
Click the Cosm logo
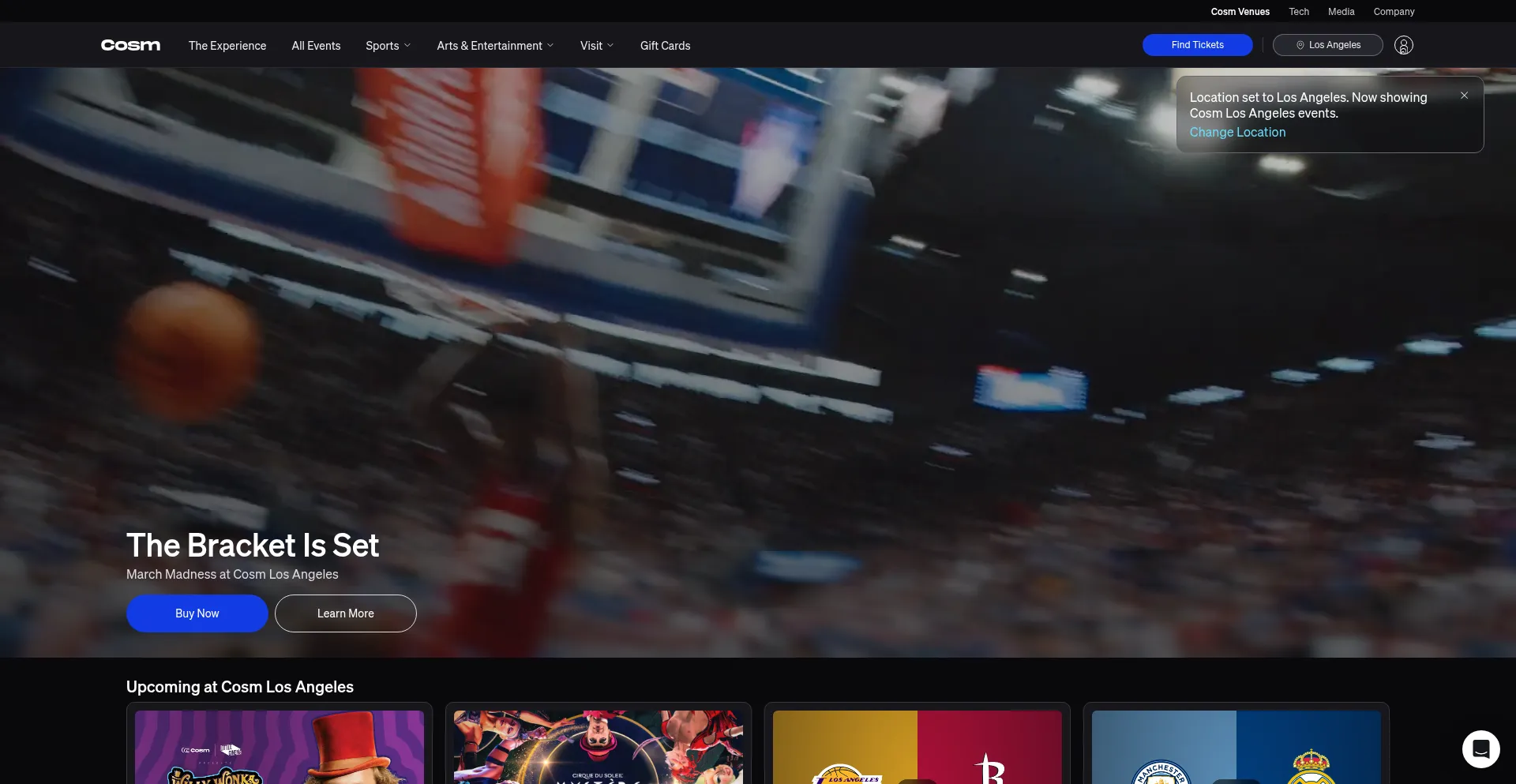pos(130,45)
